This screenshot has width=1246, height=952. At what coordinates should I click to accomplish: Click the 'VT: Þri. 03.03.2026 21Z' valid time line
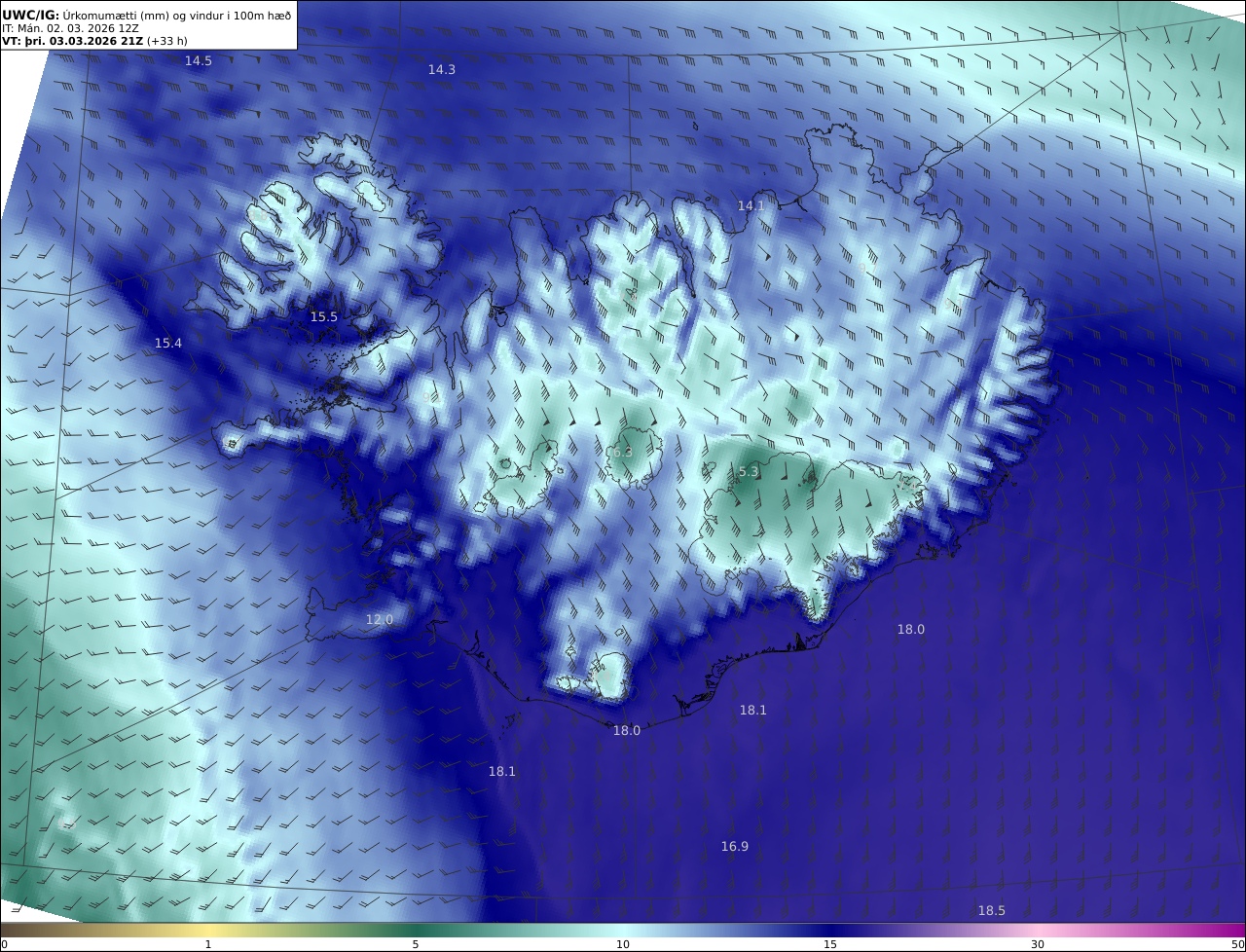94,41
